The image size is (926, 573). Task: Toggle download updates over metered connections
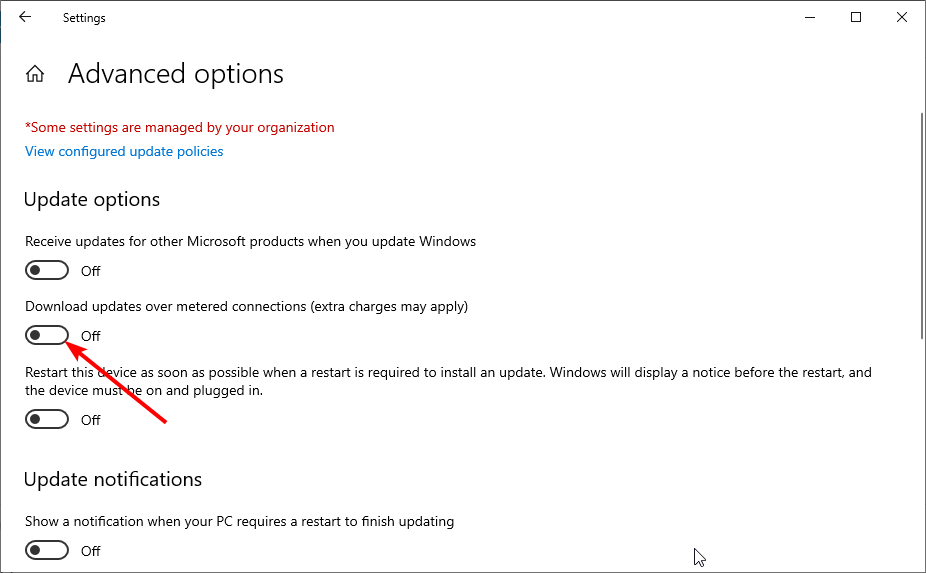point(47,335)
